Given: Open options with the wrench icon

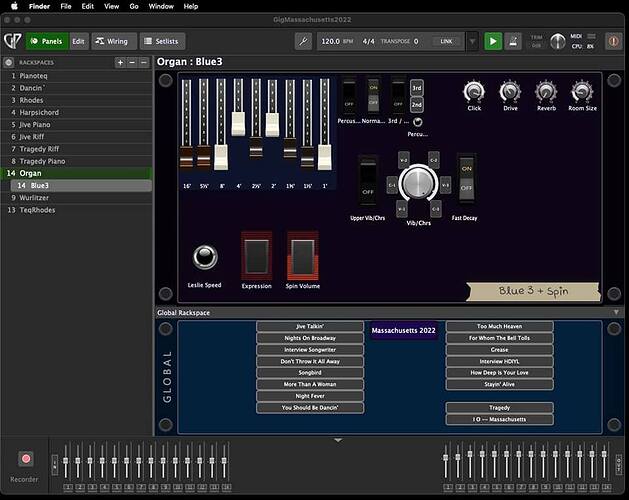Looking at the screenshot, I should pyautogui.click(x=304, y=41).
